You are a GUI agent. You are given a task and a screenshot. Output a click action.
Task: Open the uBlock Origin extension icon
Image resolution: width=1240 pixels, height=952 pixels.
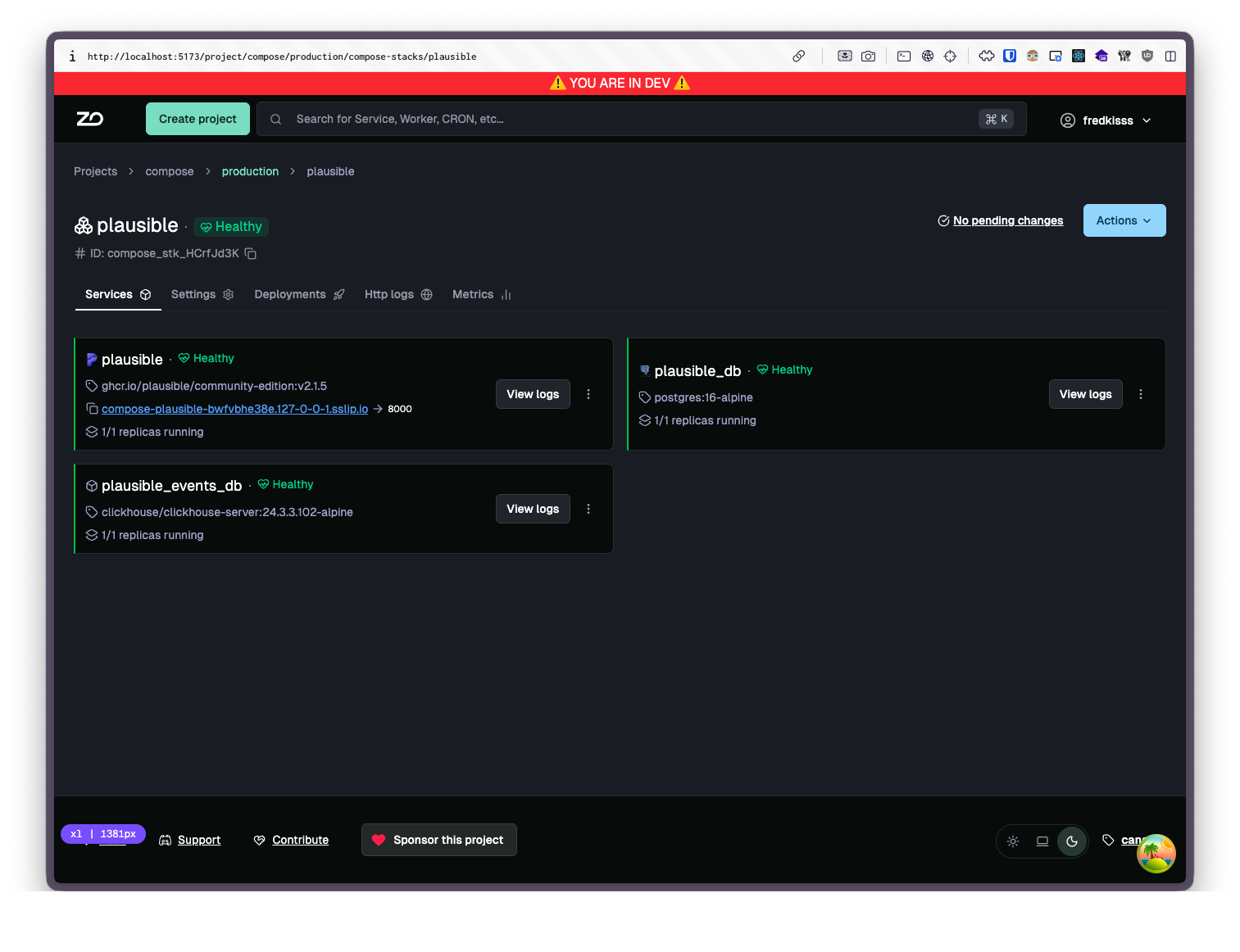coord(1147,57)
